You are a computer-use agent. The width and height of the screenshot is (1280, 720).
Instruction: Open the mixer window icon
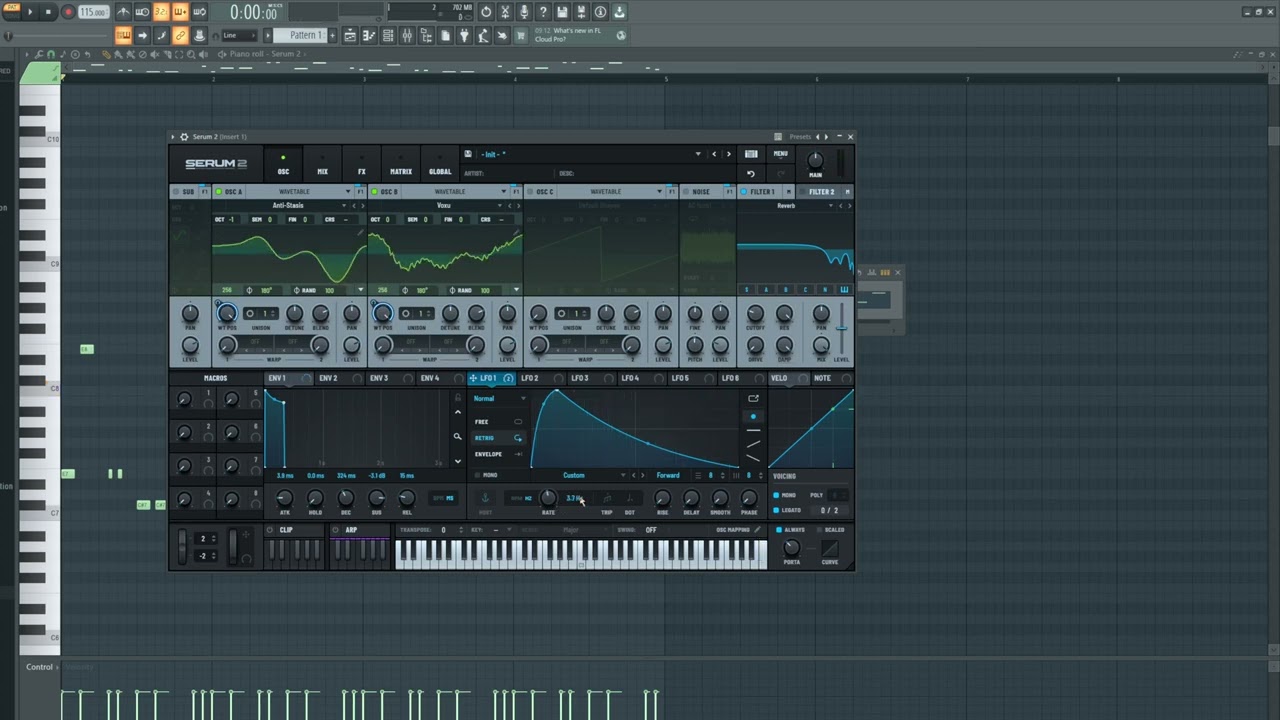[407, 35]
